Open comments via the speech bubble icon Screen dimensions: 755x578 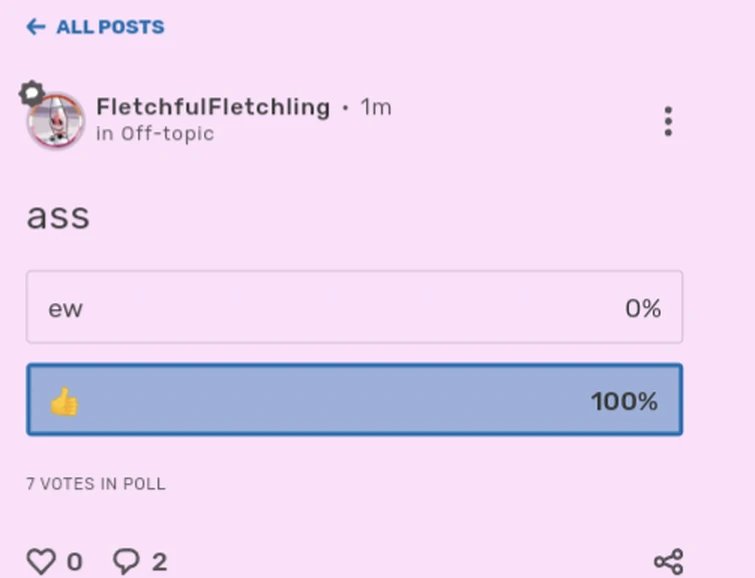(x=126, y=561)
